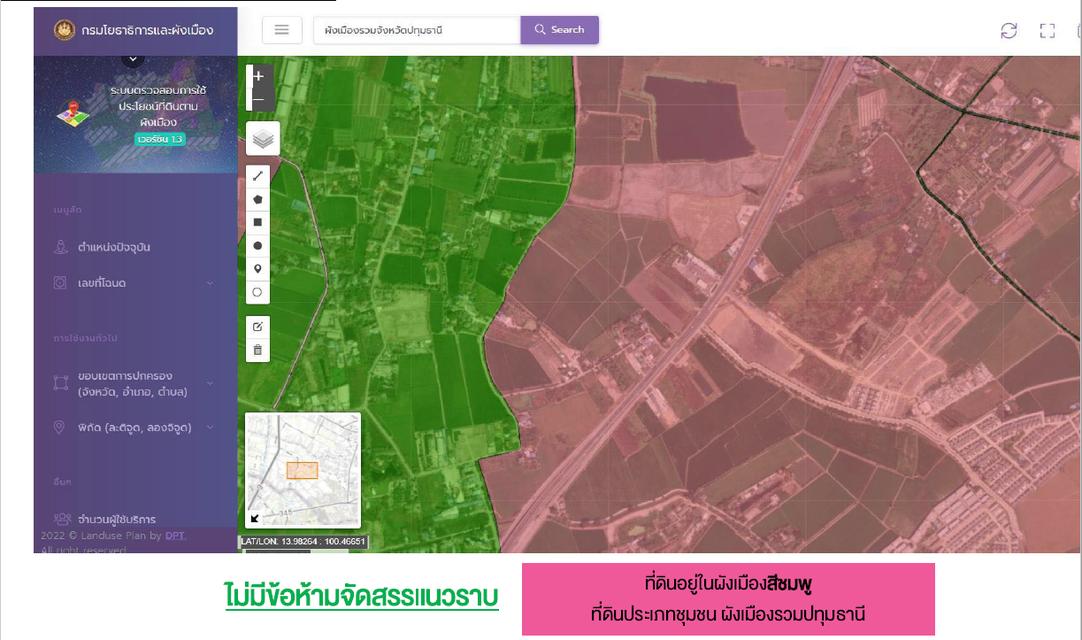Toggle fullscreen mode icon

[x=1047, y=30]
